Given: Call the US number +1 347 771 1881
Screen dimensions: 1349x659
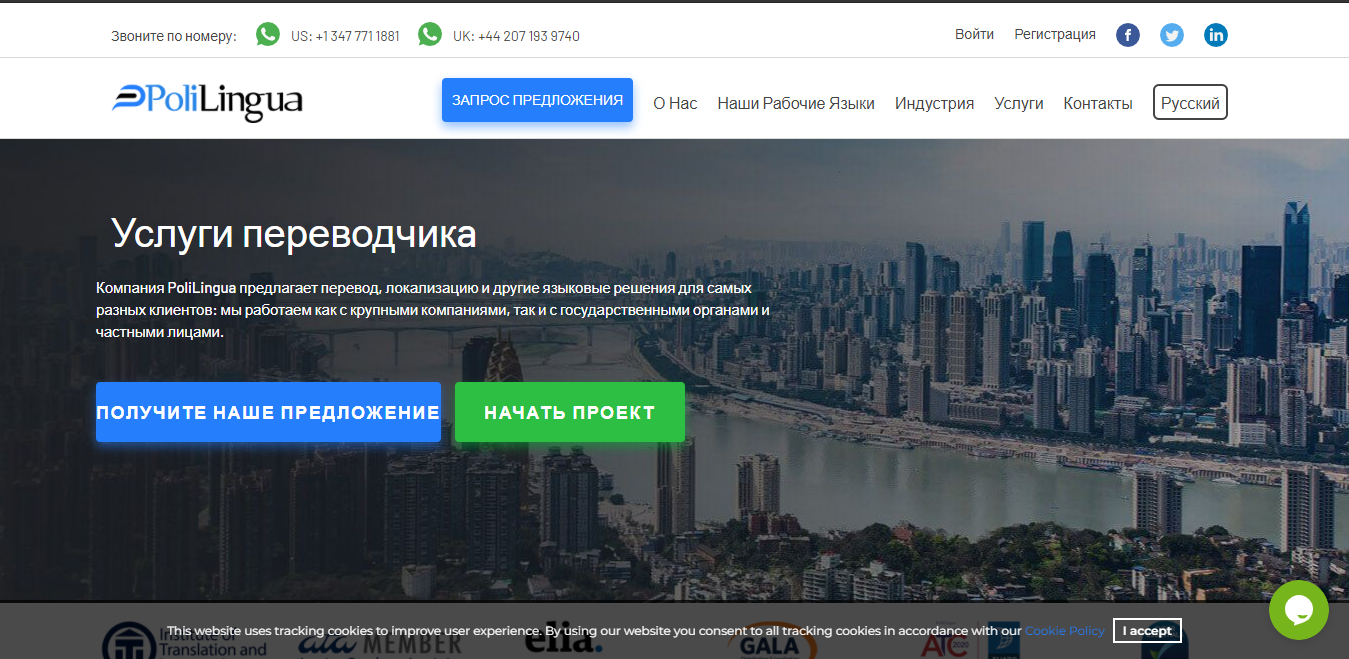Looking at the screenshot, I should pyautogui.click(x=345, y=36).
